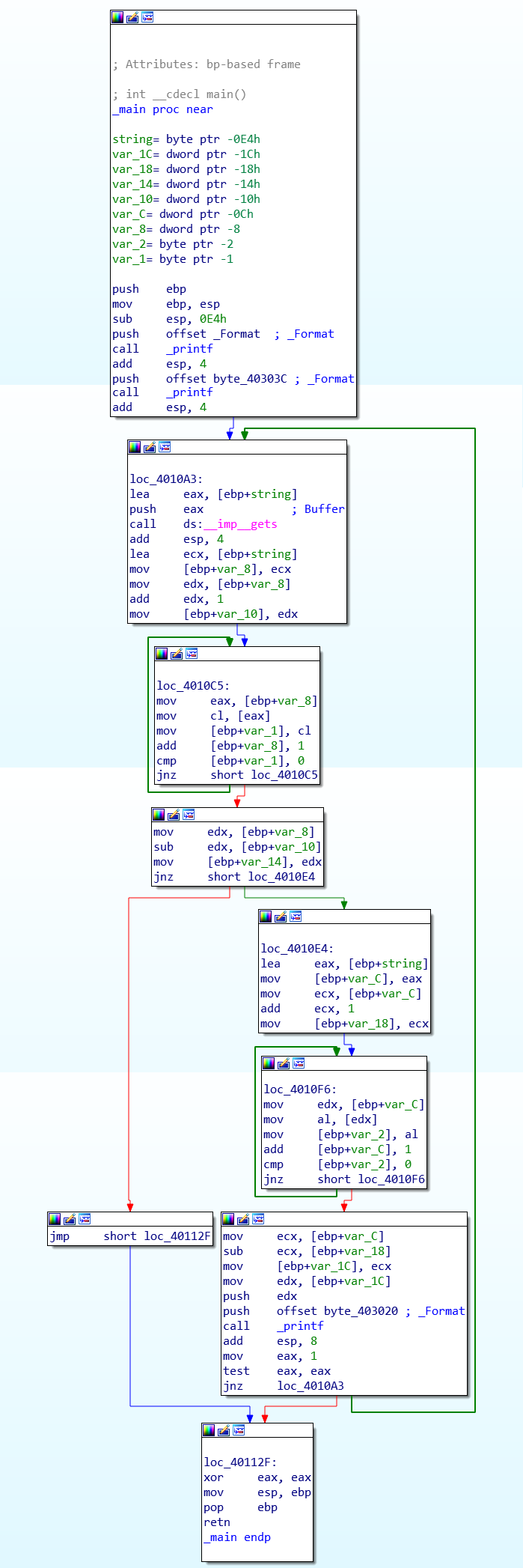Click the pencil edit icon on the _main proc node

click(x=132, y=17)
